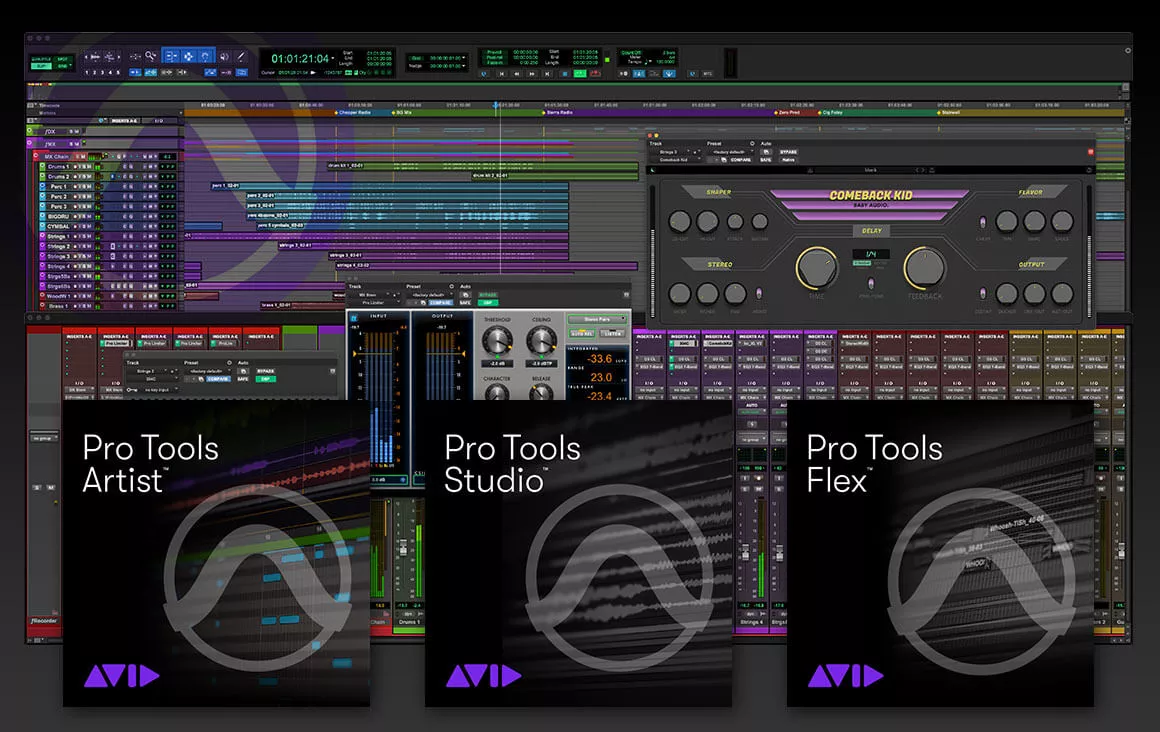The image size is (1160, 732).
Task: Open the 1/4 note sync dropdown on Comeback Kid
Action: pos(872,254)
